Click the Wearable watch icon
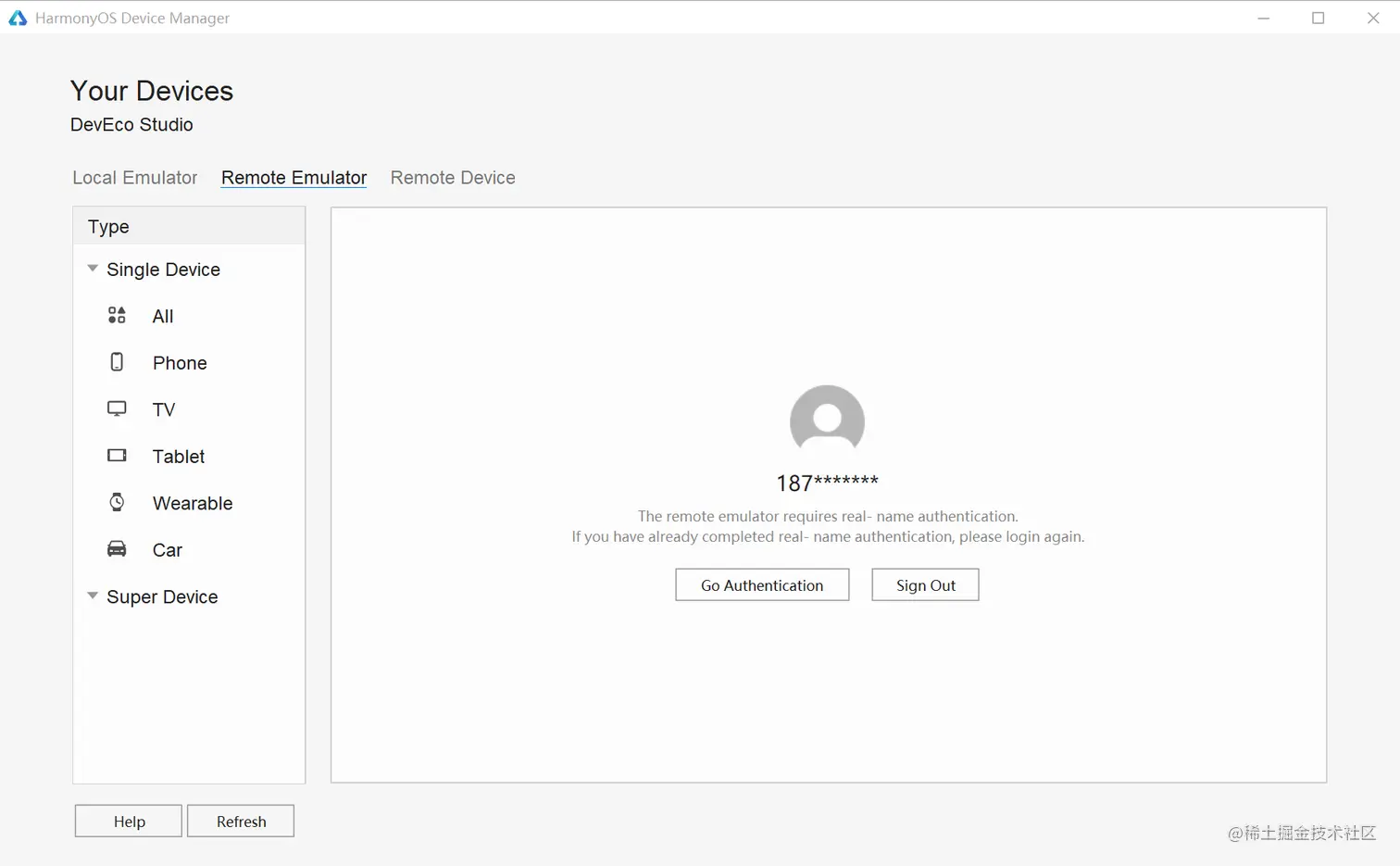1400x866 pixels. [x=117, y=502]
